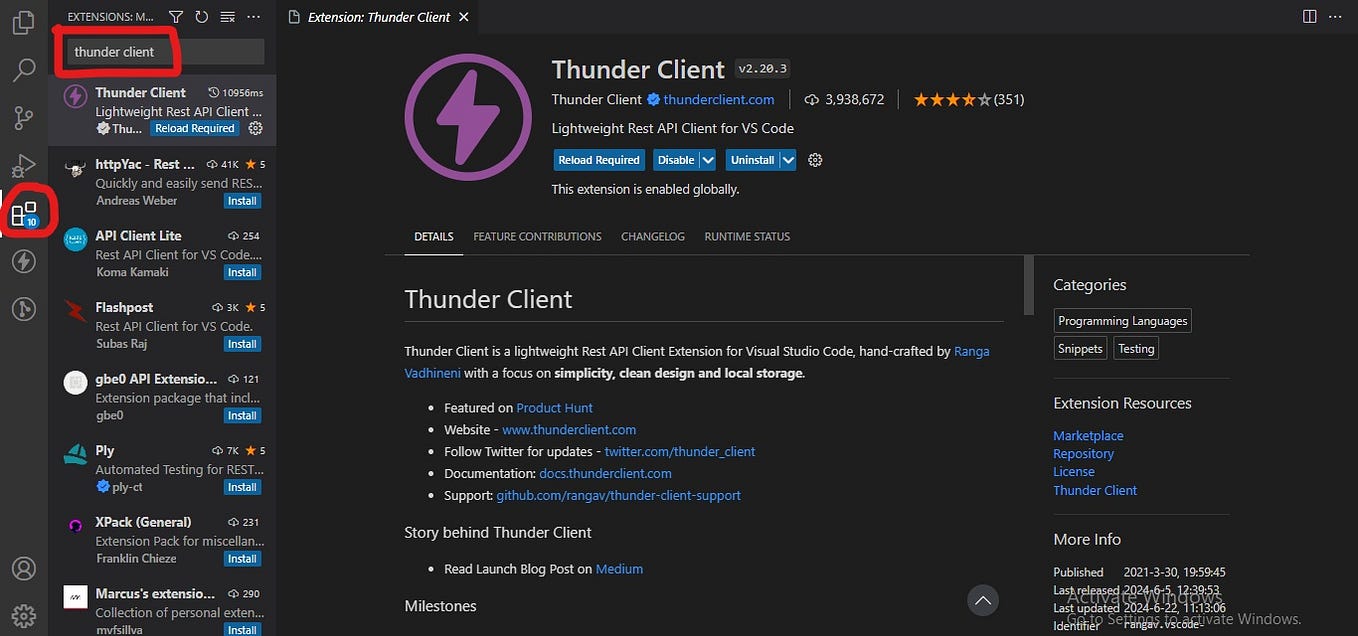The image size is (1358, 636).
Task: Open the Manage gear in activity bar
Action: pyautogui.click(x=23, y=615)
